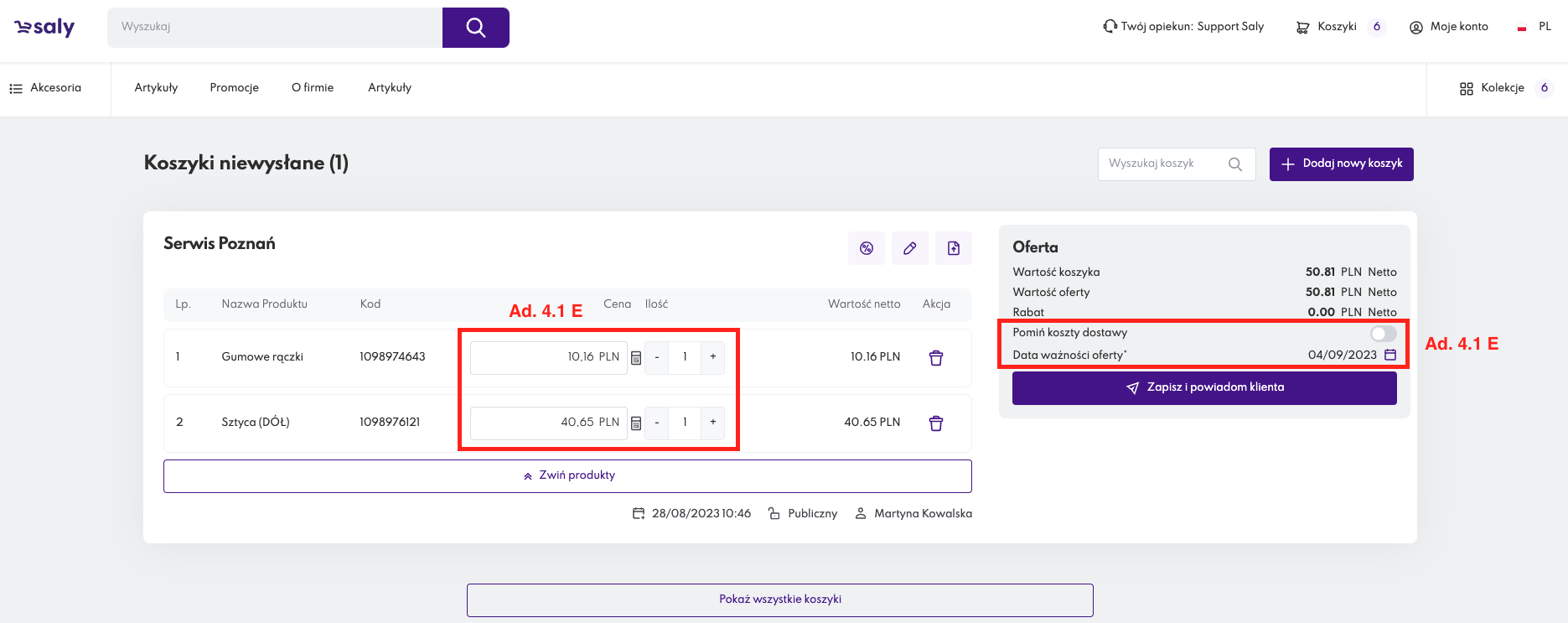This screenshot has width=1568, height=623.
Task: Remove Sztyca (DÓŁ) using trash icon
Action: [936, 423]
